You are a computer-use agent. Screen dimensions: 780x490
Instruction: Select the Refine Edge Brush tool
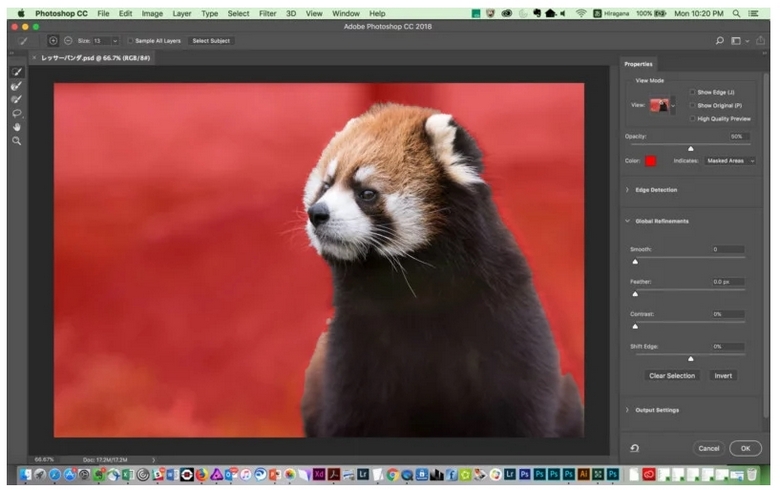point(17,87)
